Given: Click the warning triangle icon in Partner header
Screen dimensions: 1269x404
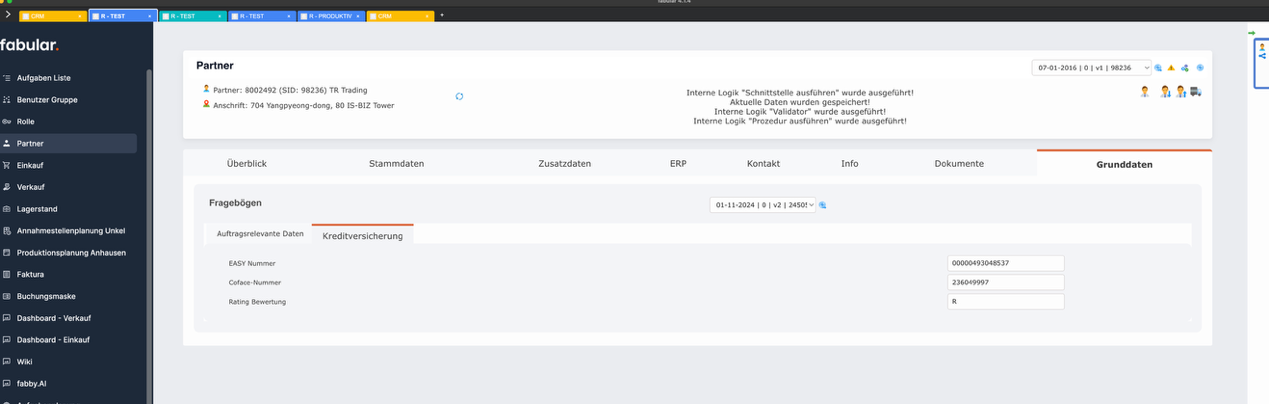Looking at the screenshot, I should tap(1171, 68).
